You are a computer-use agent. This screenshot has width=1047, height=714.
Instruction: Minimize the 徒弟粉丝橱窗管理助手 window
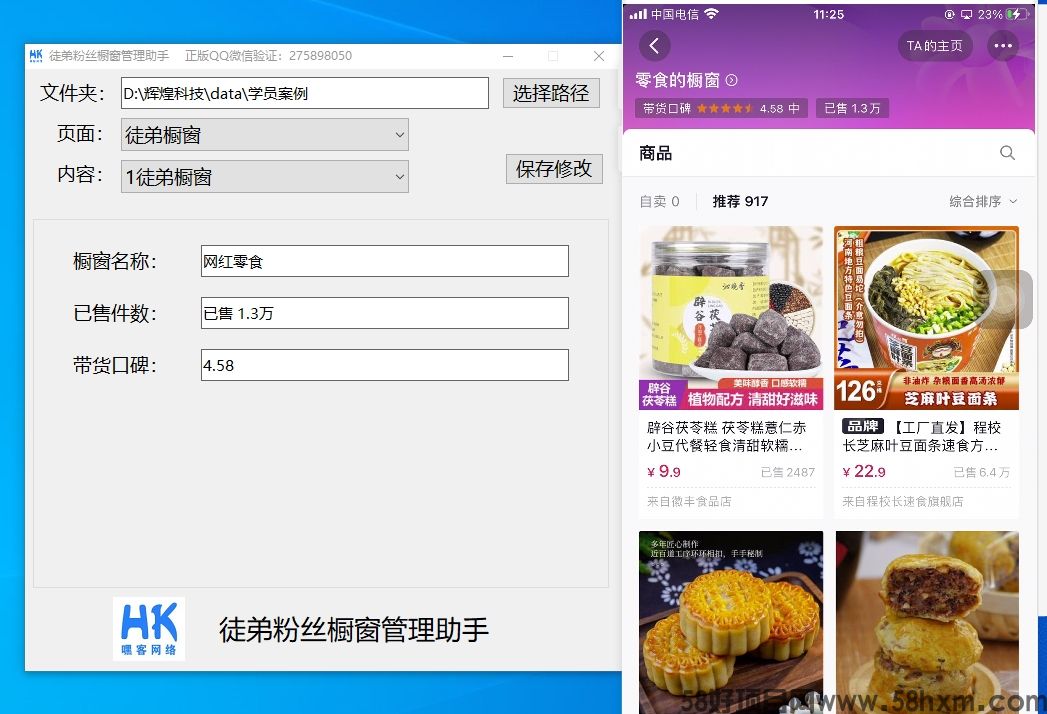pyautogui.click(x=508, y=56)
